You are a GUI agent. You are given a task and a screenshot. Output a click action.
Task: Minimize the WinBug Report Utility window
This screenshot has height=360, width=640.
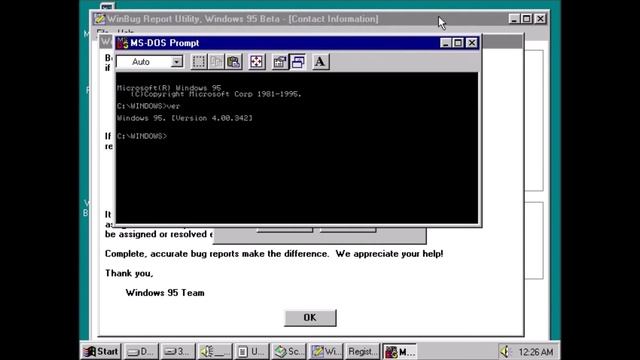pyautogui.click(x=514, y=19)
